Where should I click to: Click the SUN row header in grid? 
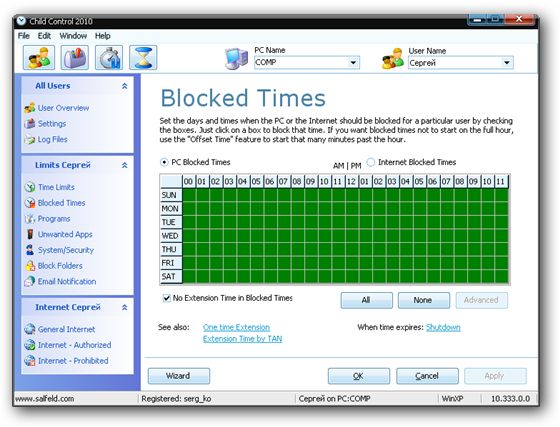click(x=171, y=195)
